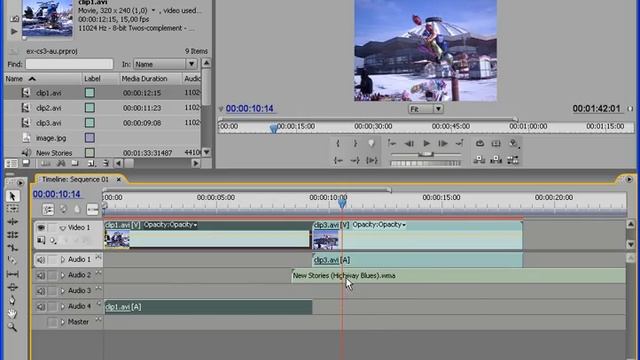The image size is (640, 360).
Task: Click Play In to Out button
Action: [371, 160]
